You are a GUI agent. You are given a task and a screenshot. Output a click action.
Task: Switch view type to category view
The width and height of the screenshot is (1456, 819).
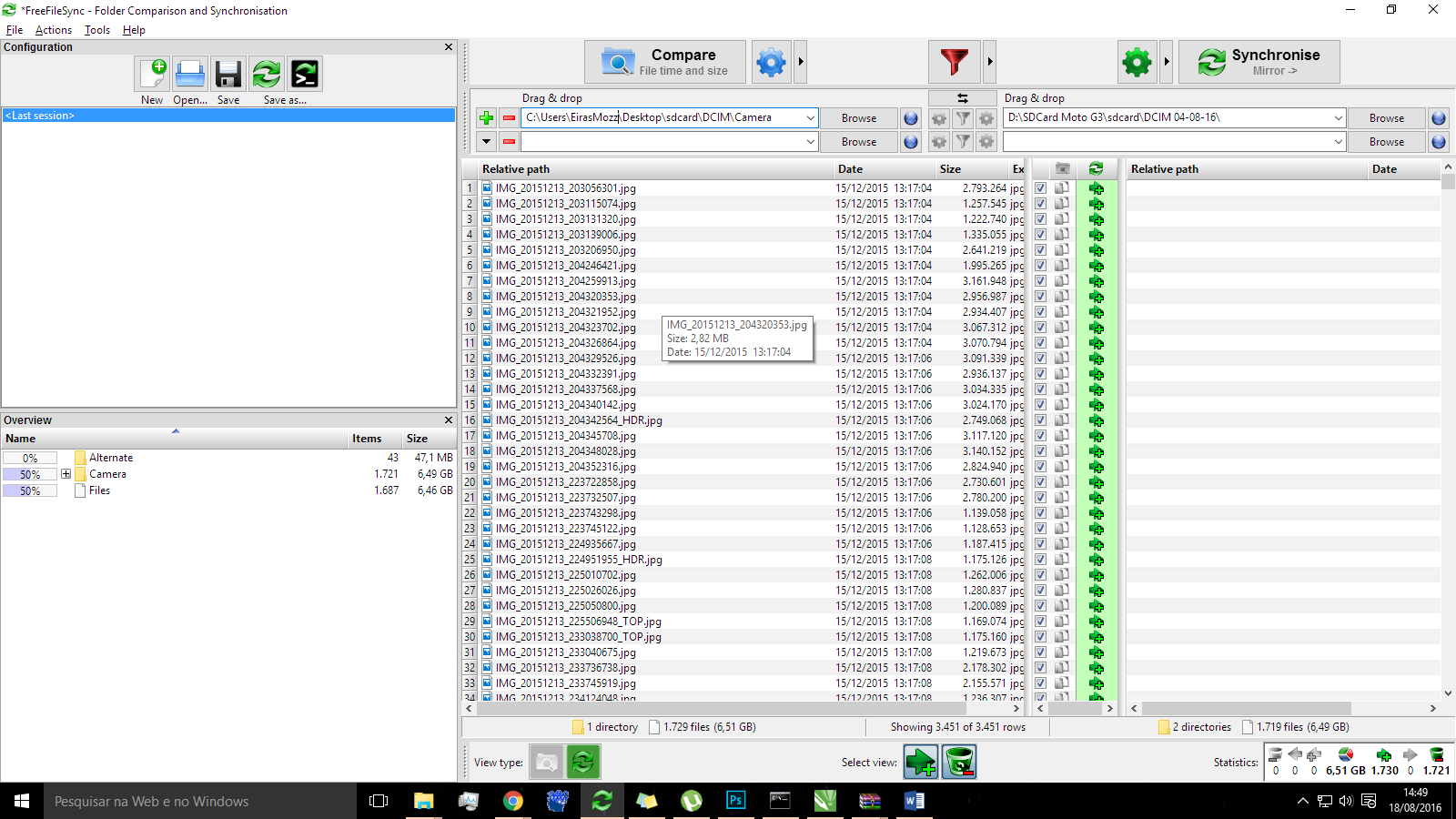tap(547, 763)
